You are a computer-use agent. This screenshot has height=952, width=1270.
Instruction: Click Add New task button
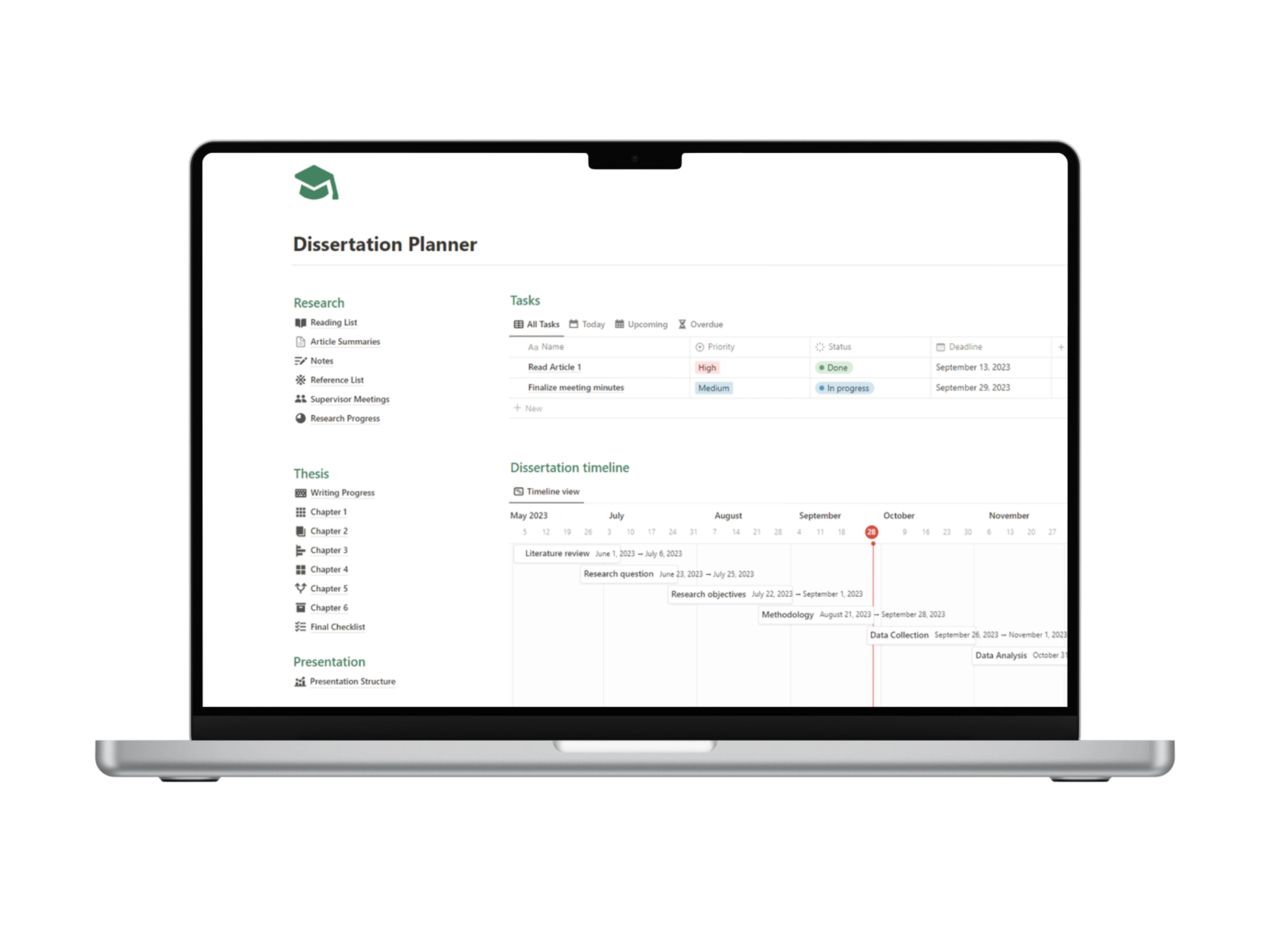527,408
